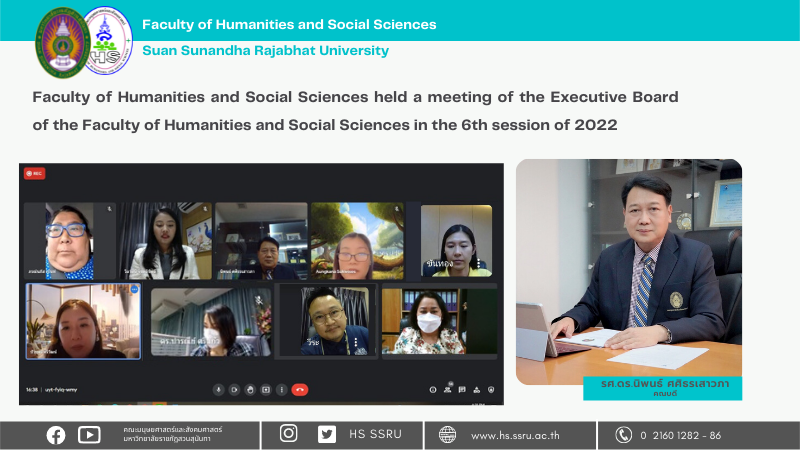Open the Twitter icon in footer
The width and height of the screenshot is (800, 450).
tap(327, 434)
